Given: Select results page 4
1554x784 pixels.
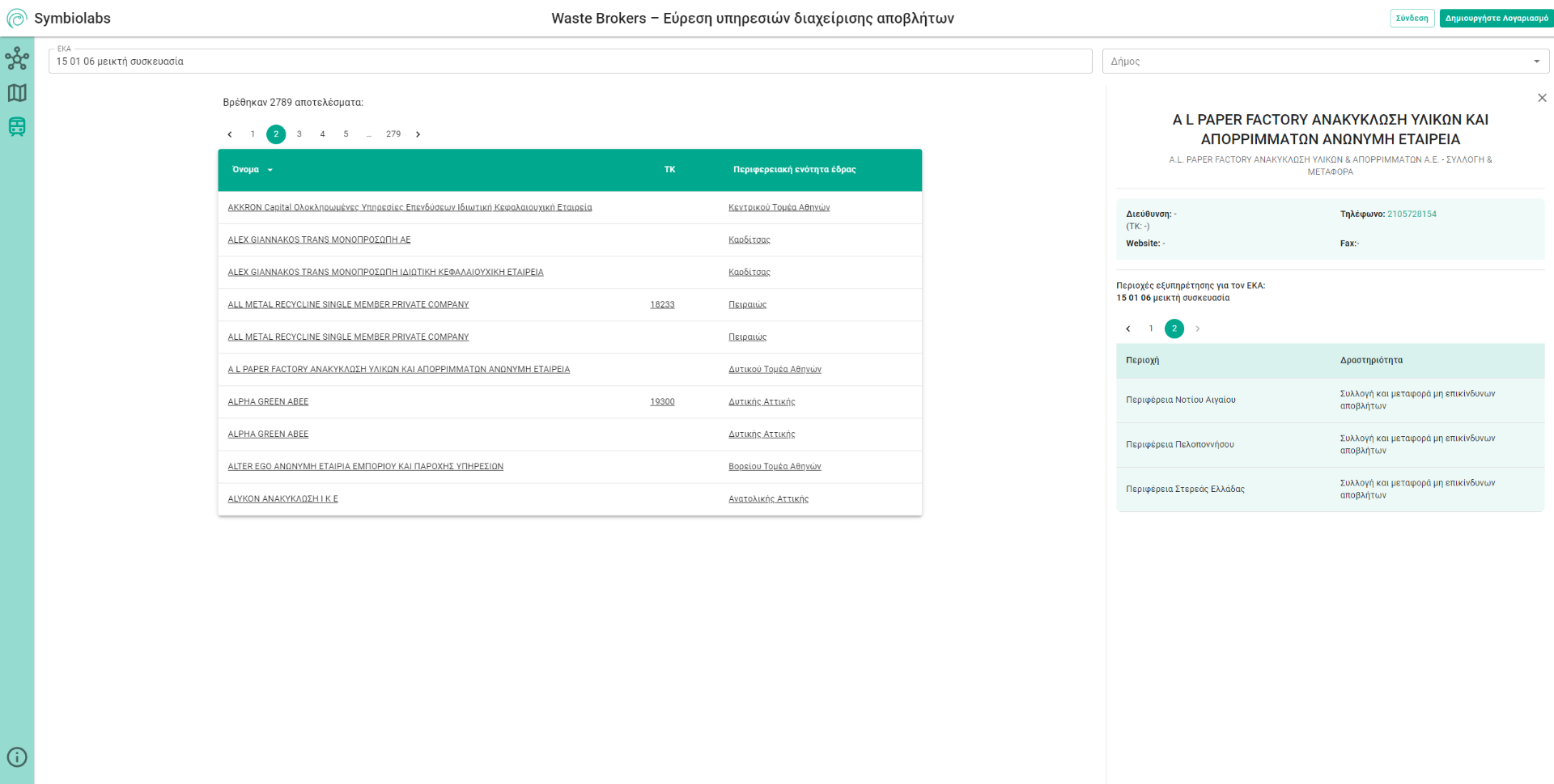Looking at the screenshot, I should [x=322, y=134].
